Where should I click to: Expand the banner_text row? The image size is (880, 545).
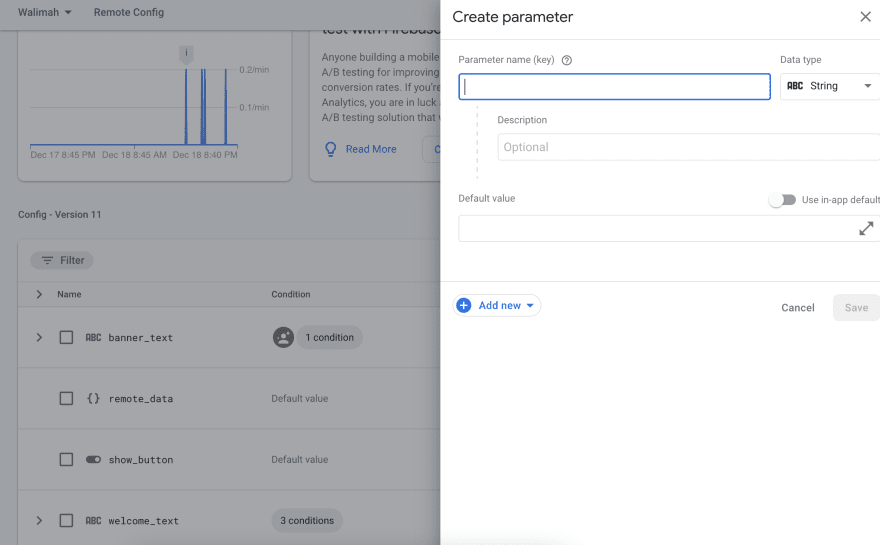point(39,337)
